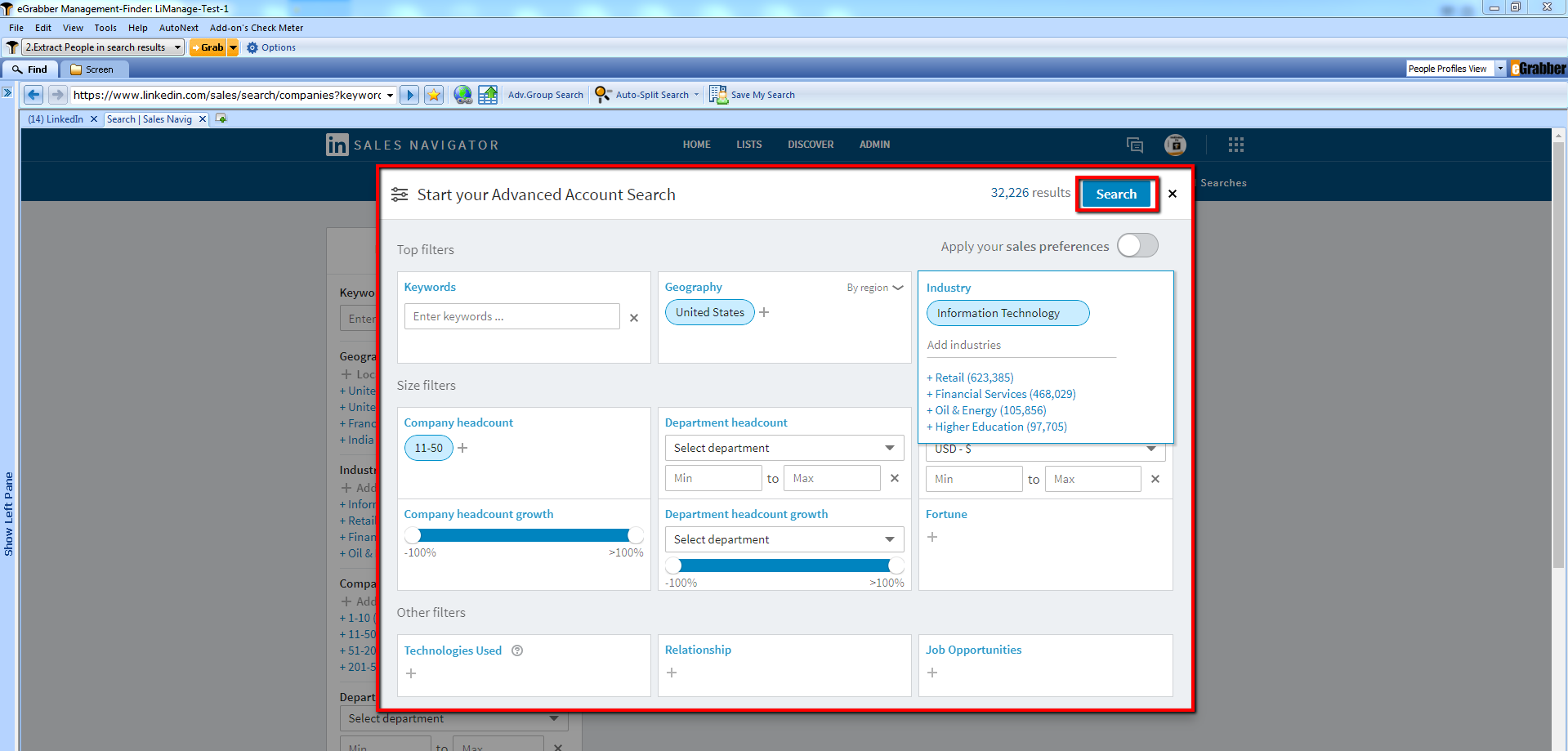This screenshot has width=1568, height=751.
Task: Open the AutoNext menu
Action: [178, 28]
